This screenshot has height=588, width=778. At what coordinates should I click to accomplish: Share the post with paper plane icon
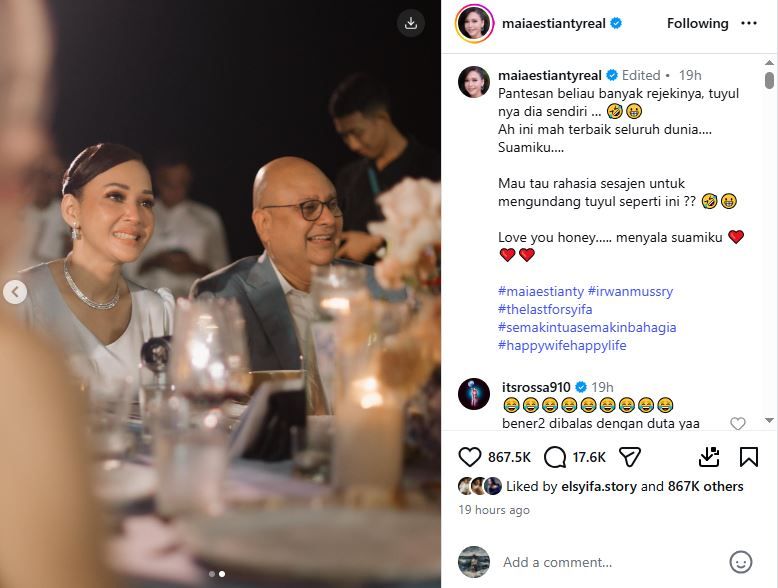630,457
